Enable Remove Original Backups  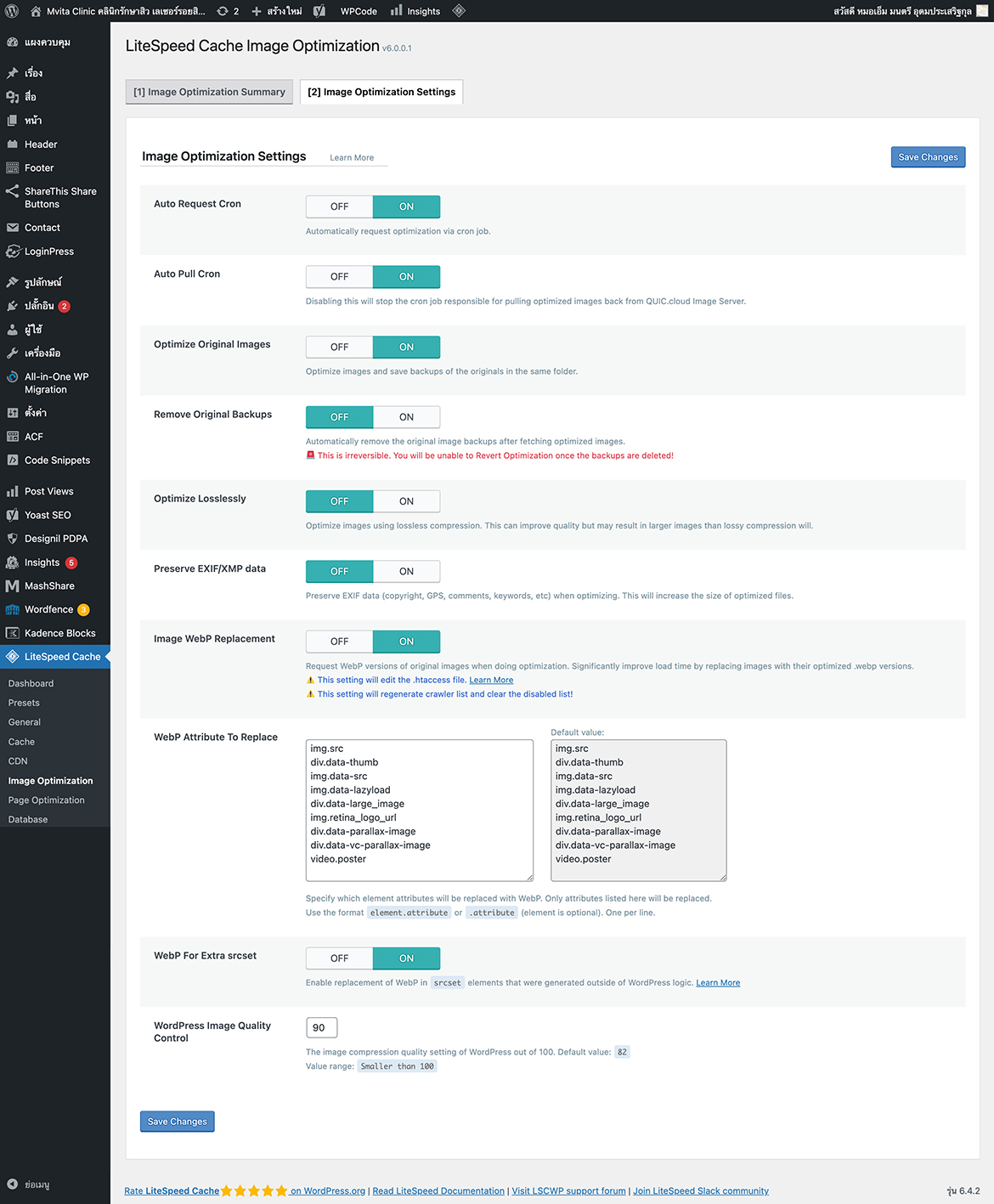click(x=407, y=417)
